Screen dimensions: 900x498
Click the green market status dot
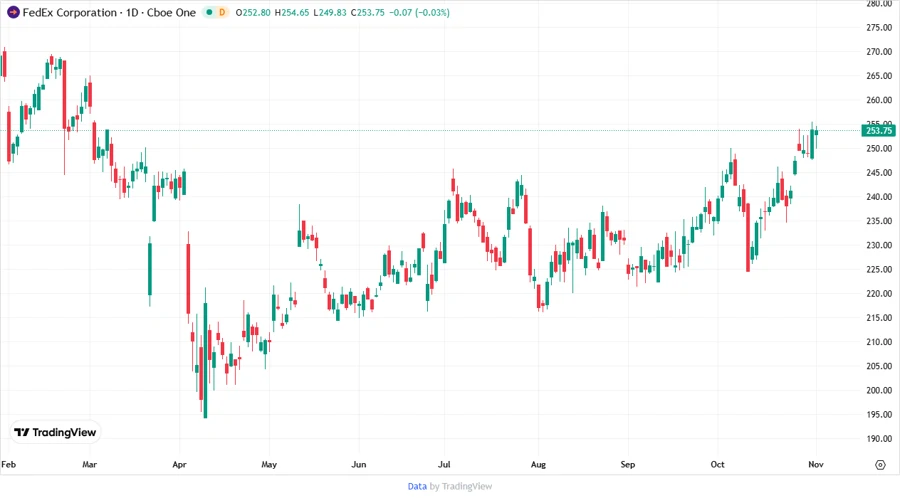(209, 12)
